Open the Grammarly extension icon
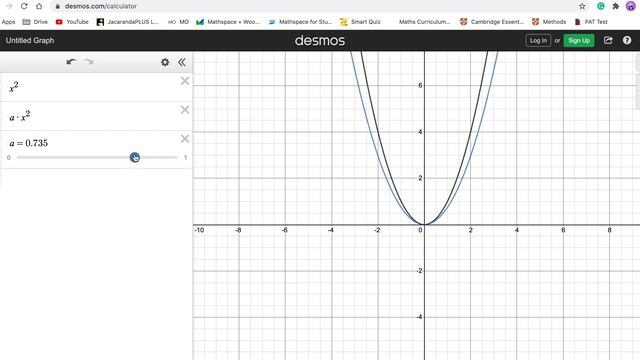Viewport: 640px width, 360px height. coord(601,6)
